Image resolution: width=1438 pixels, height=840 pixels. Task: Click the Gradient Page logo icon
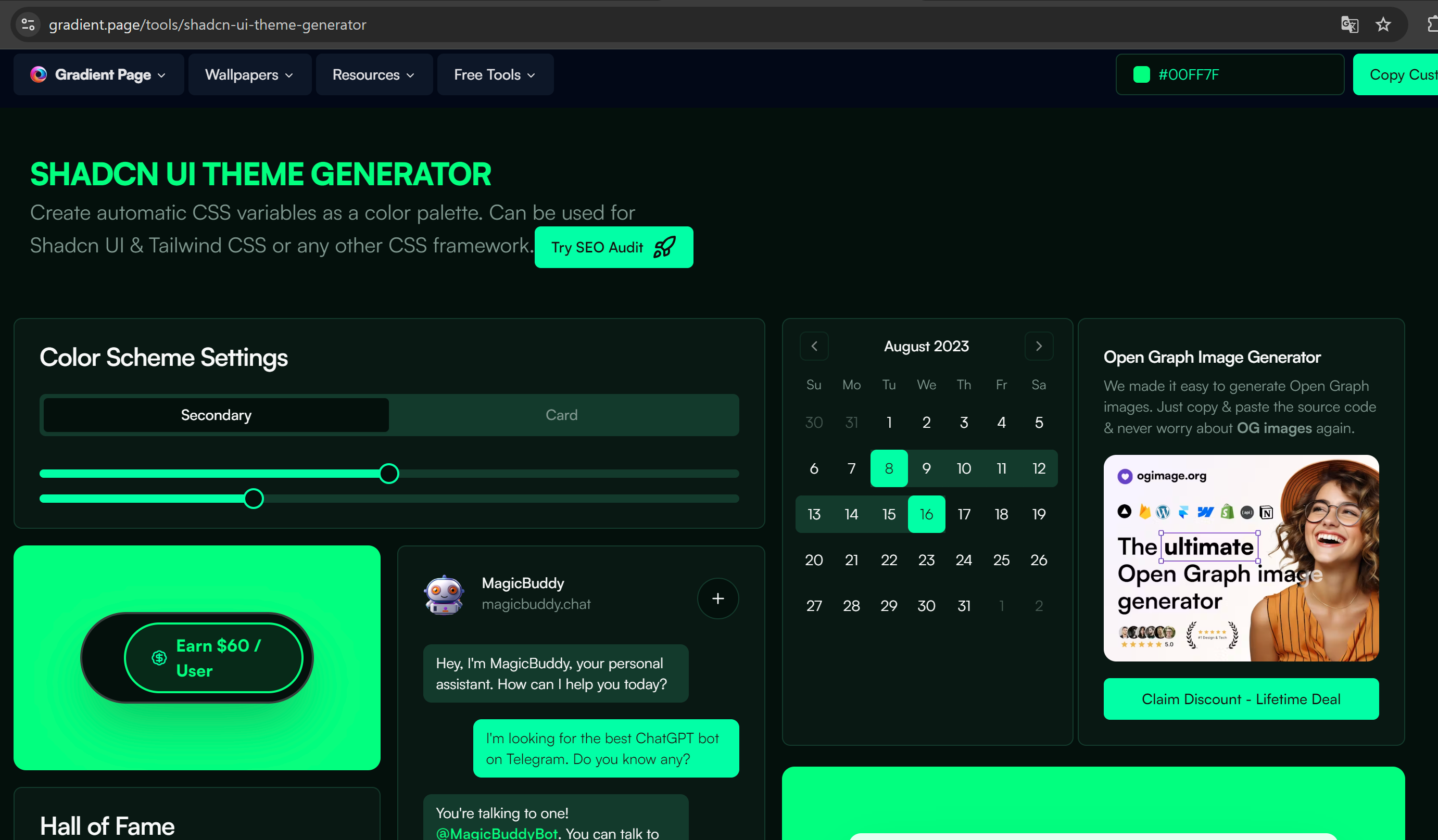38,74
